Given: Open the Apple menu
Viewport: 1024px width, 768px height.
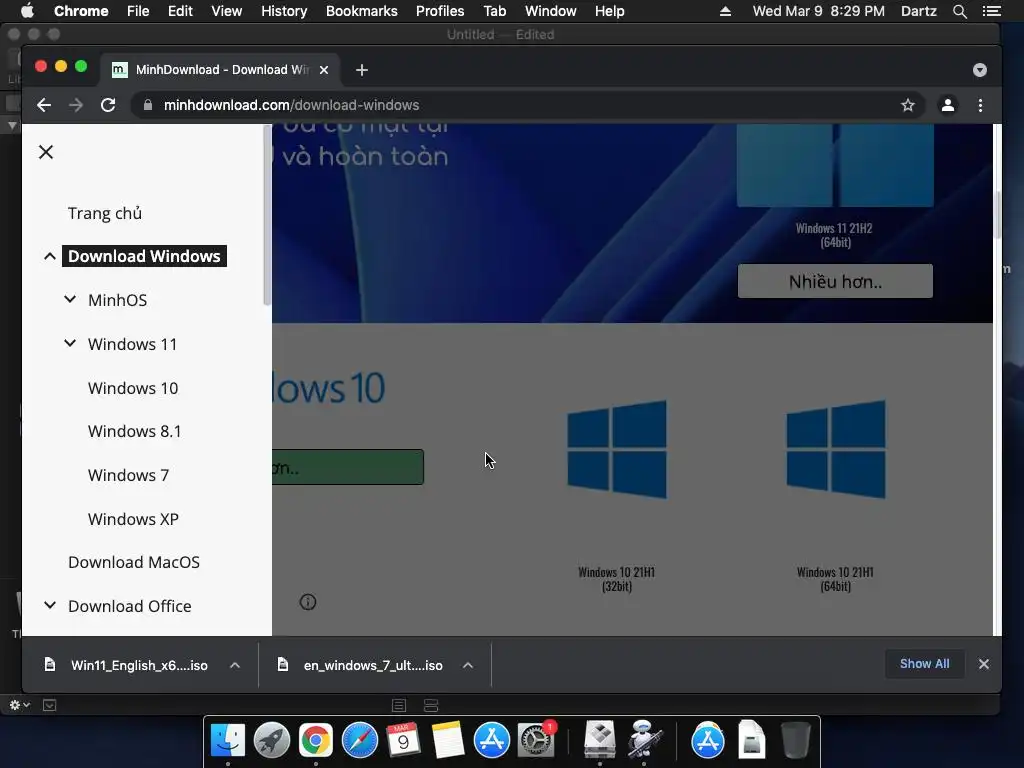Looking at the screenshot, I should (27, 11).
